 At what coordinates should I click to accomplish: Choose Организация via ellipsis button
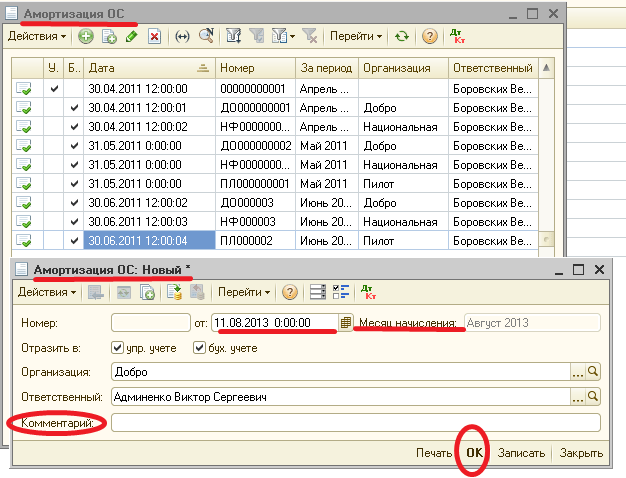tap(578, 372)
